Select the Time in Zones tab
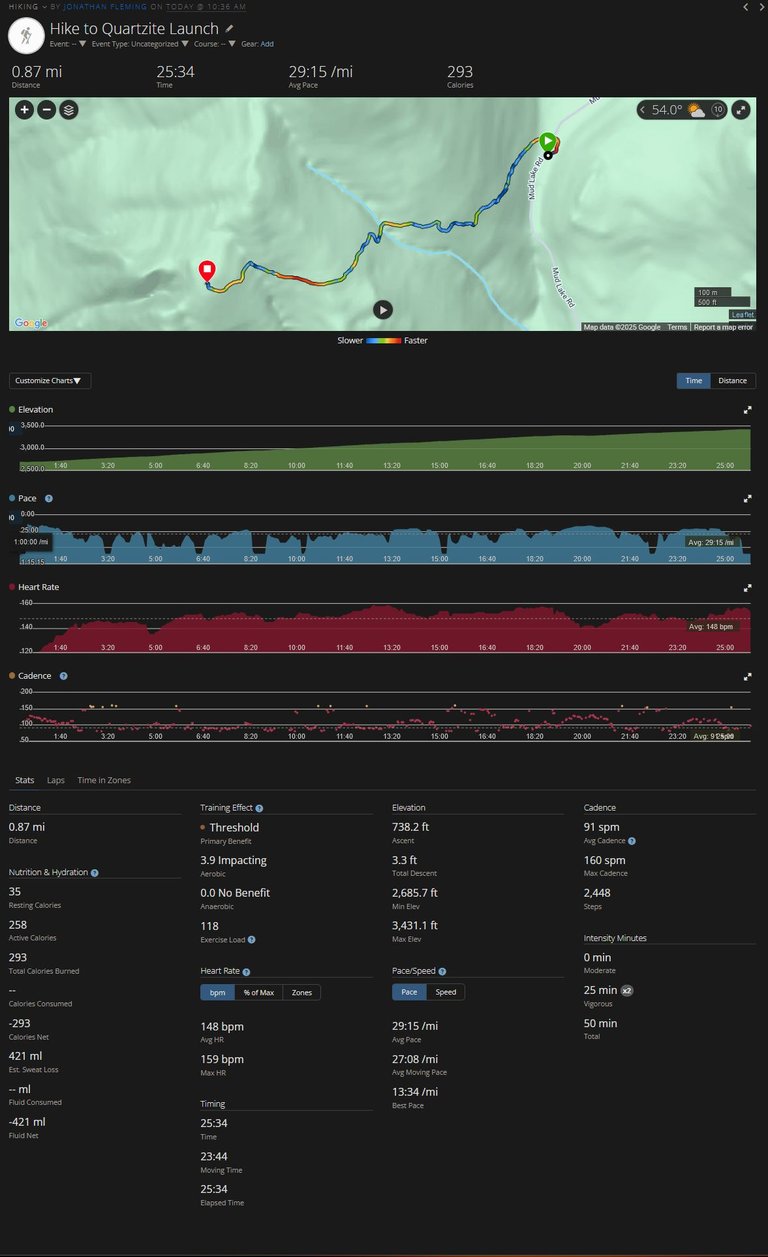 pyautogui.click(x=104, y=780)
